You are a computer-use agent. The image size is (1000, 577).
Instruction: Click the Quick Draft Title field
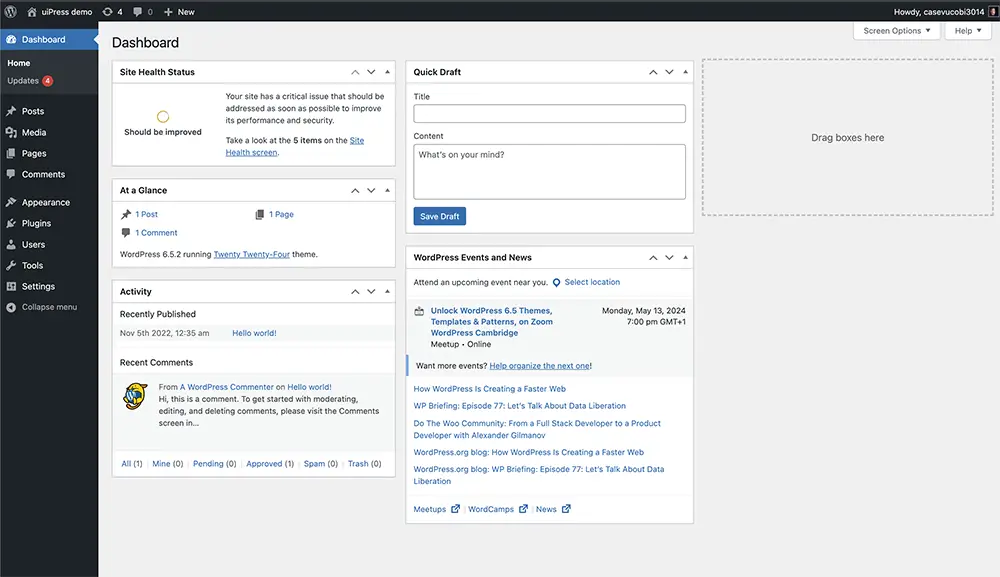click(549, 114)
